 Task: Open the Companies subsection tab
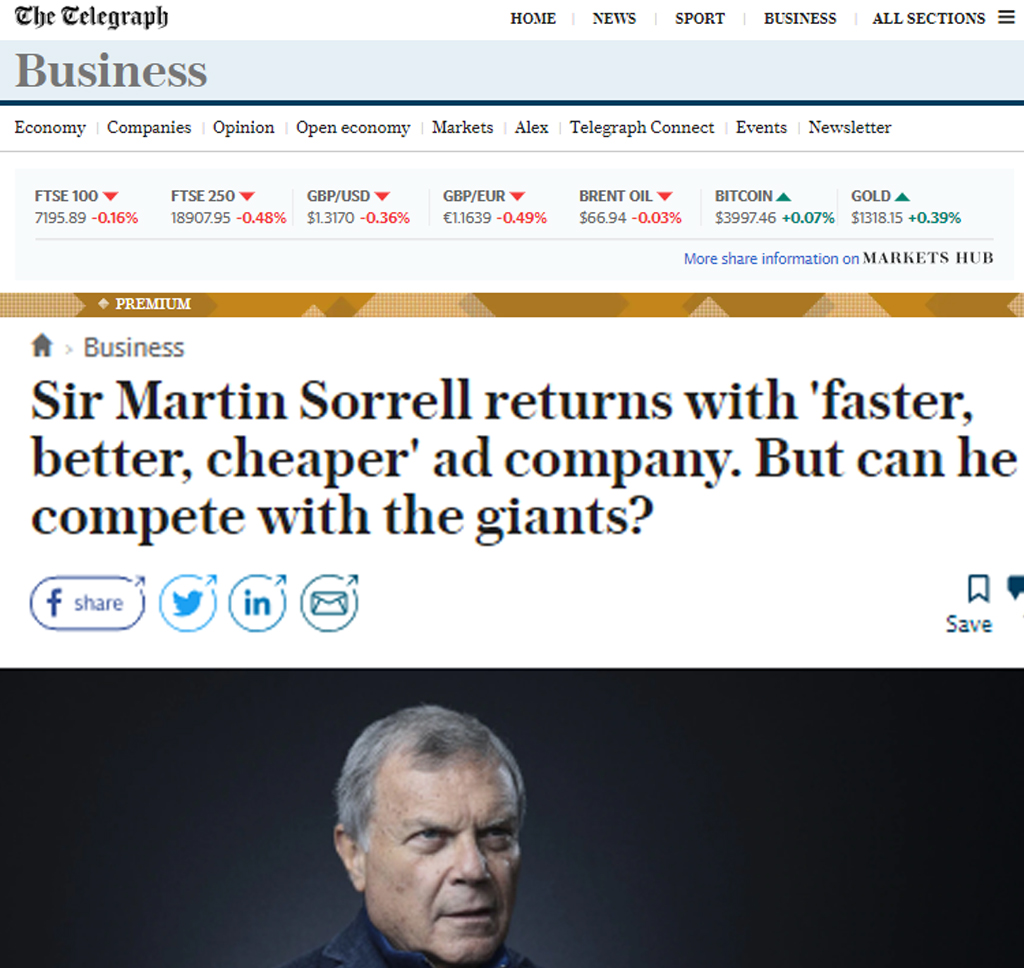click(x=149, y=127)
